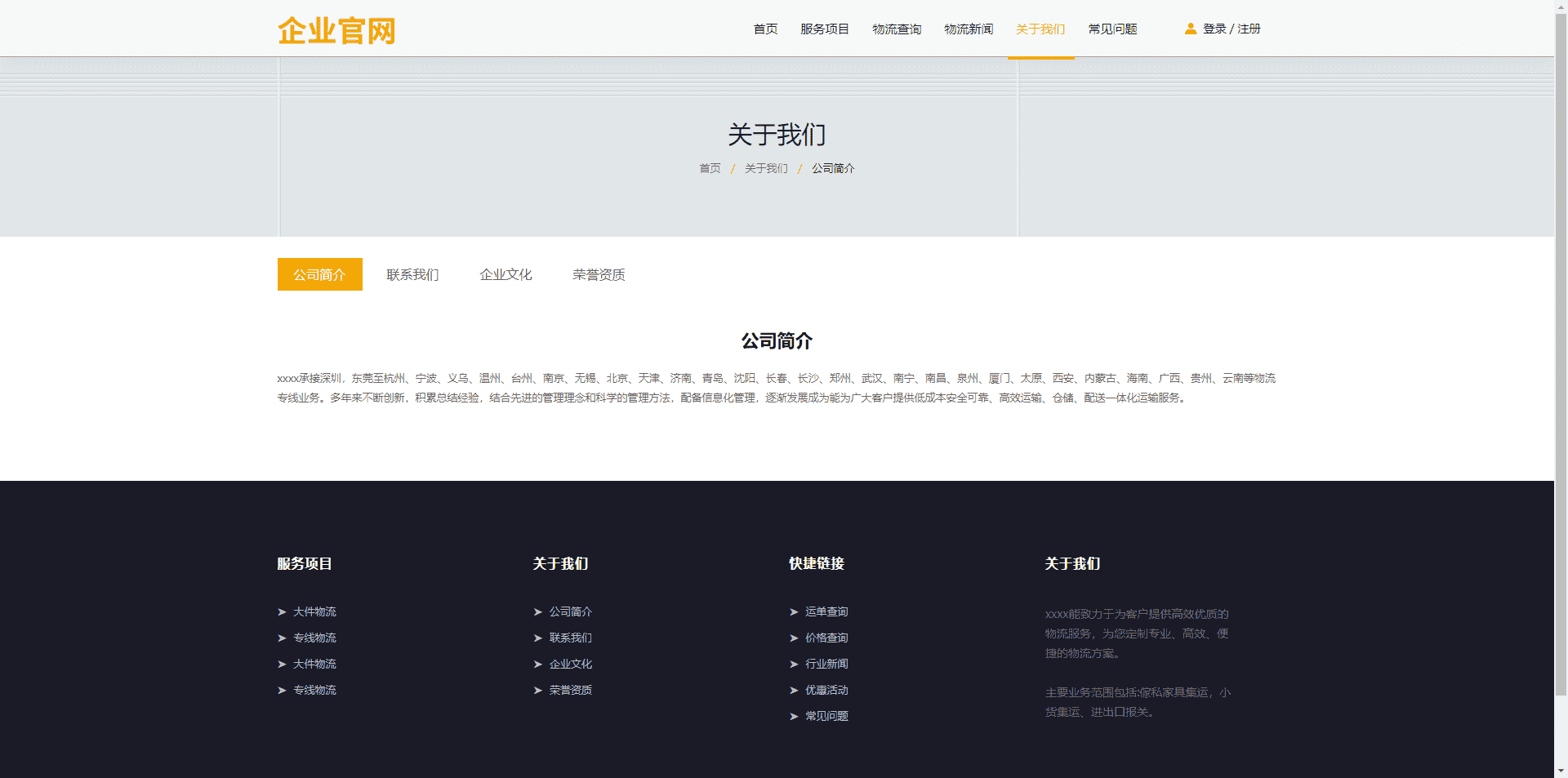1568x778 pixels.
Task: Click arrow icon beside footer 常见问题
Action: (794, 716)
